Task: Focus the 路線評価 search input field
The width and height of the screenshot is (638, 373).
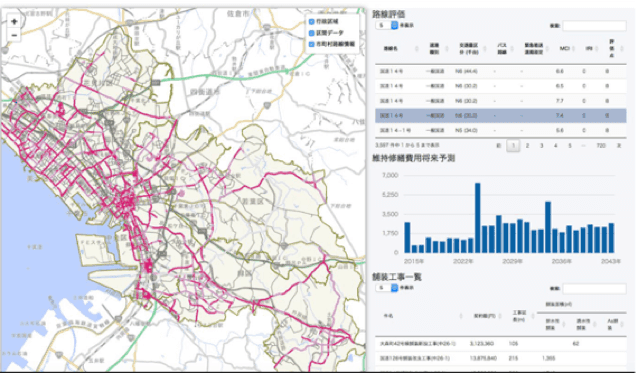Action: pyautogui.click(x=594, y=26)
